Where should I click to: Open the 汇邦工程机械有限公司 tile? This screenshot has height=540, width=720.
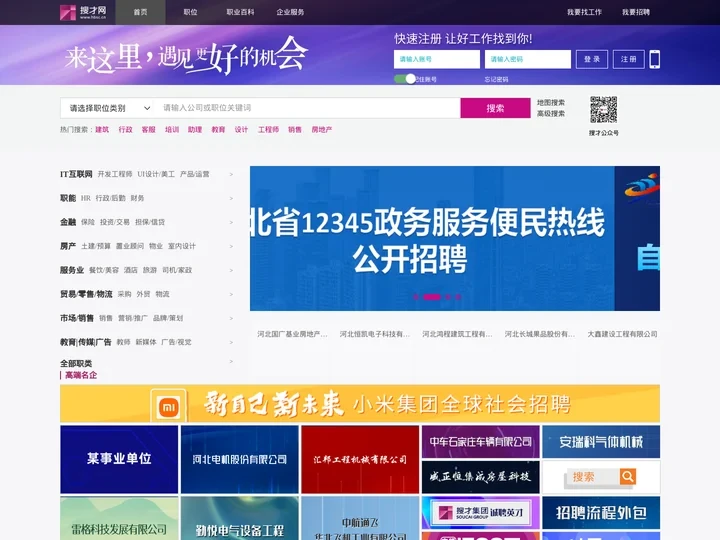(360, 459)
